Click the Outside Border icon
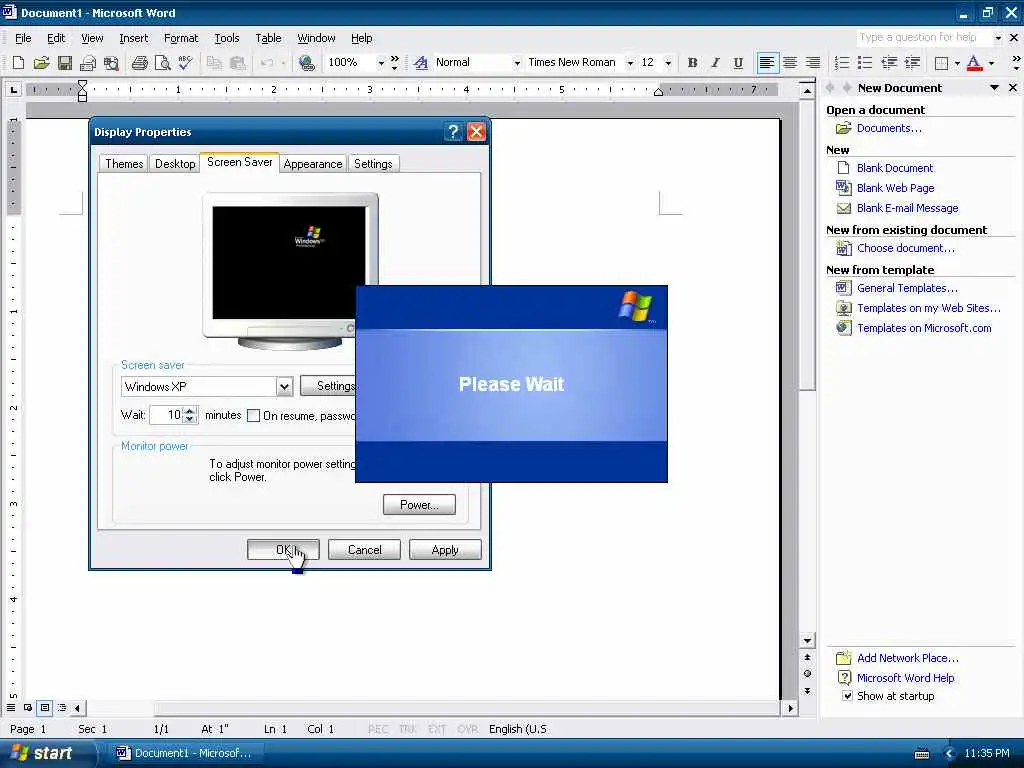Screen dimensions: 1024x768 click(x=941, y=63)
